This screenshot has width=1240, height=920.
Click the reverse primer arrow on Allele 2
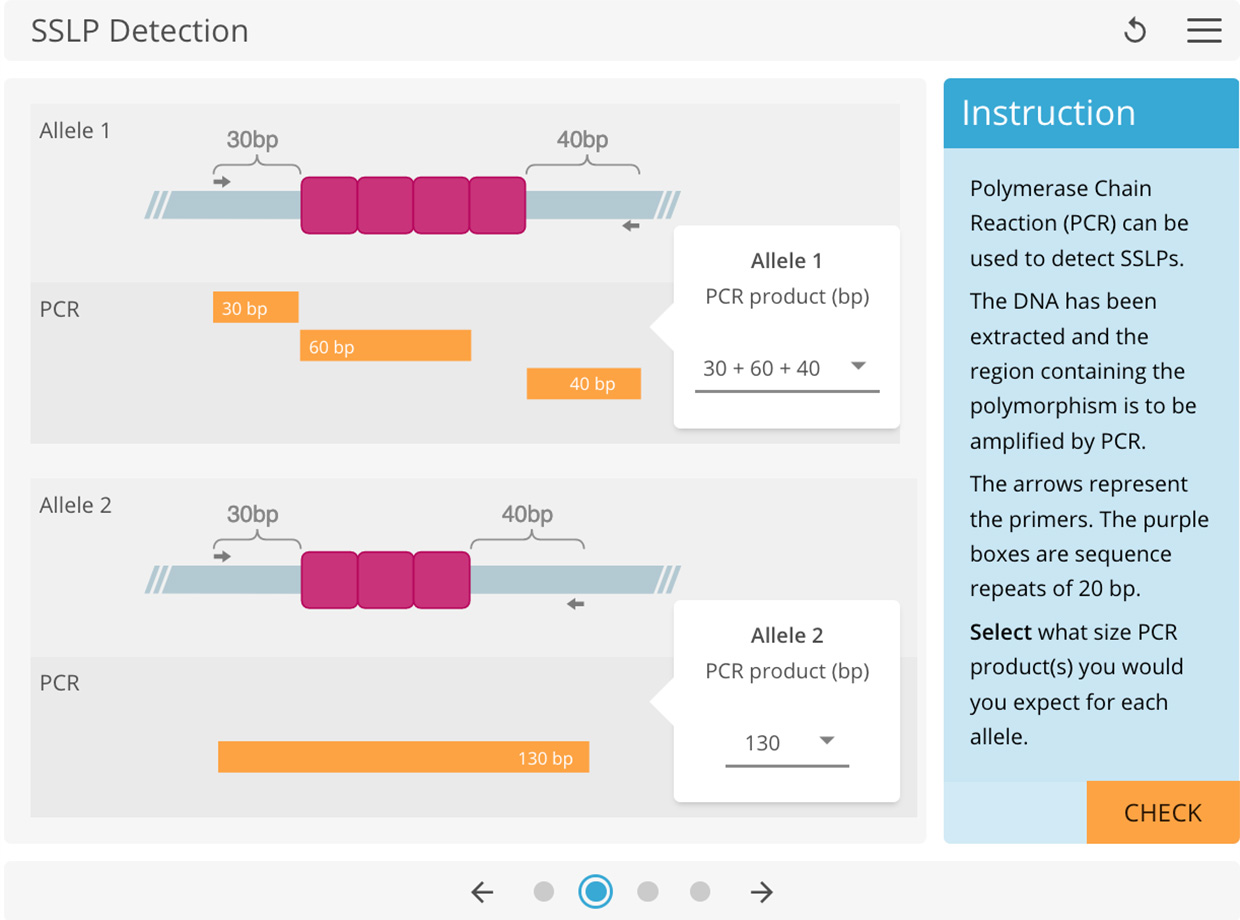point(576,603)
